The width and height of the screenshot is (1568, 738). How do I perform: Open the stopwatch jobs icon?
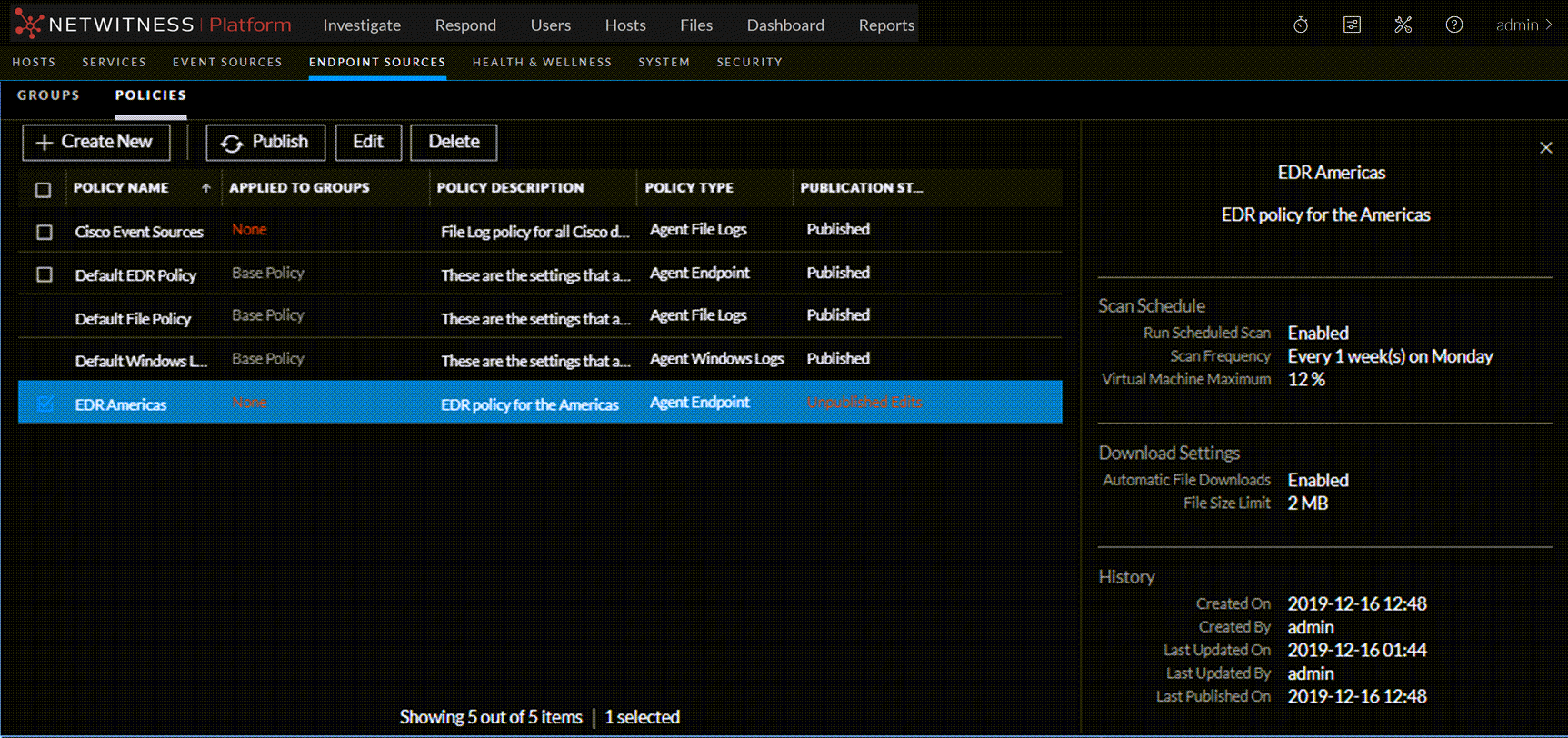pos(1301,25)
